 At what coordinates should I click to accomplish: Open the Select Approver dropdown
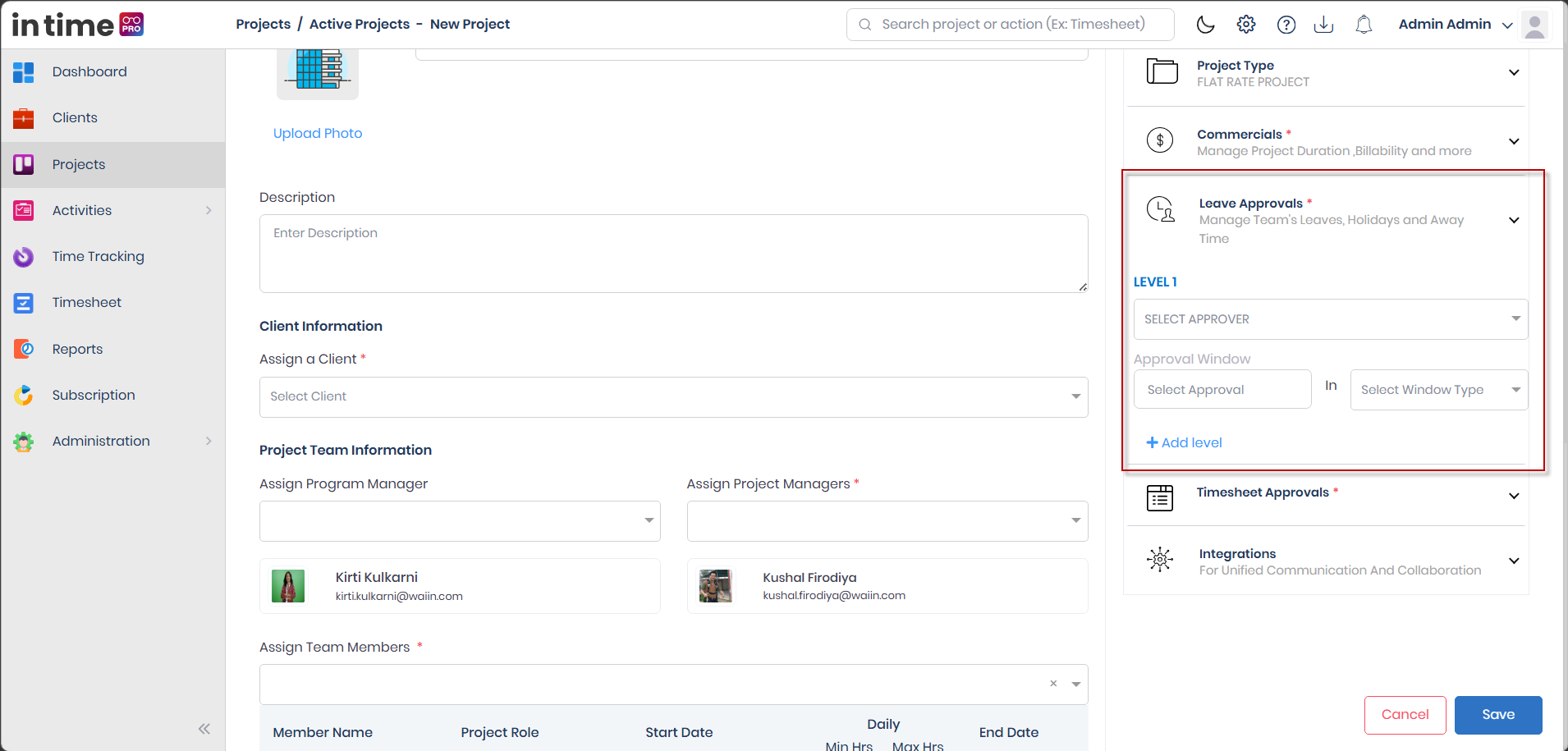(1331, 319)
